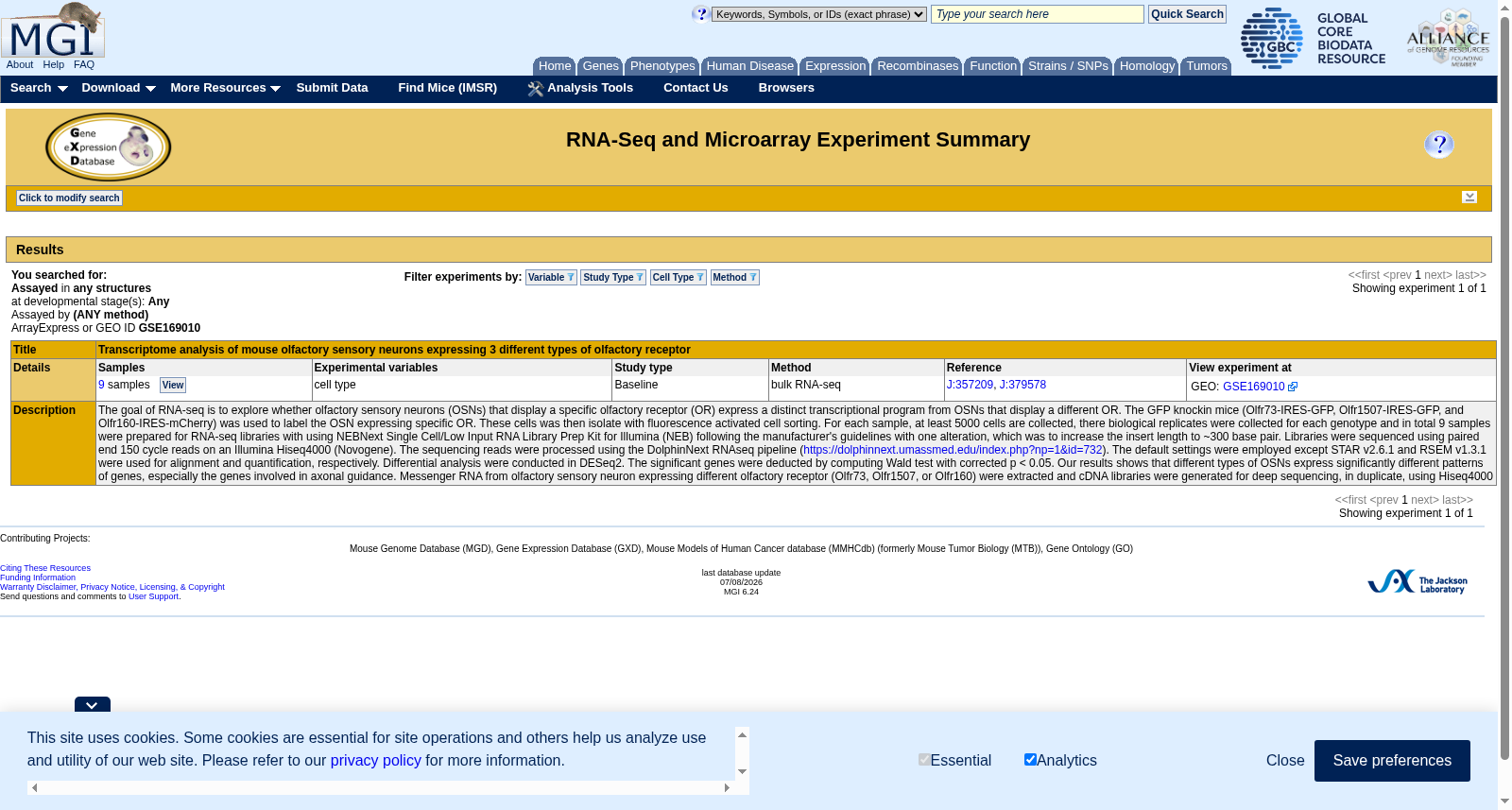The height and width of the screenshot is (810, 1512).
Task: Click the cookie text horizontal scrollbar
Action: click(x=380, y=787)
